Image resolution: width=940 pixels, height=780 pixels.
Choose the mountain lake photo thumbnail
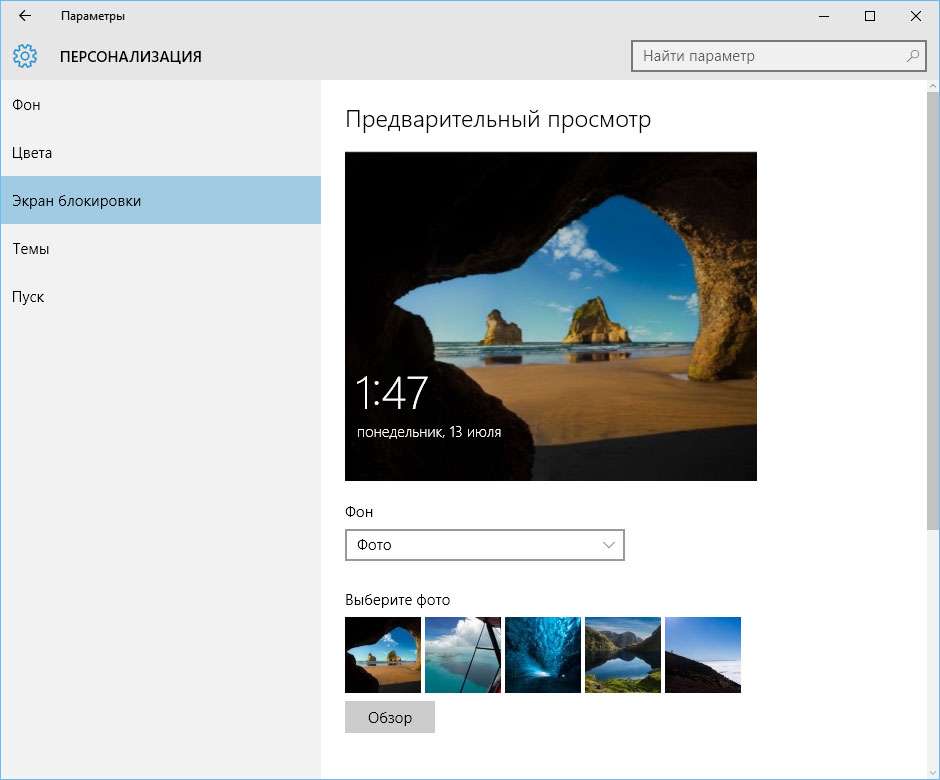tap(623, 655)
